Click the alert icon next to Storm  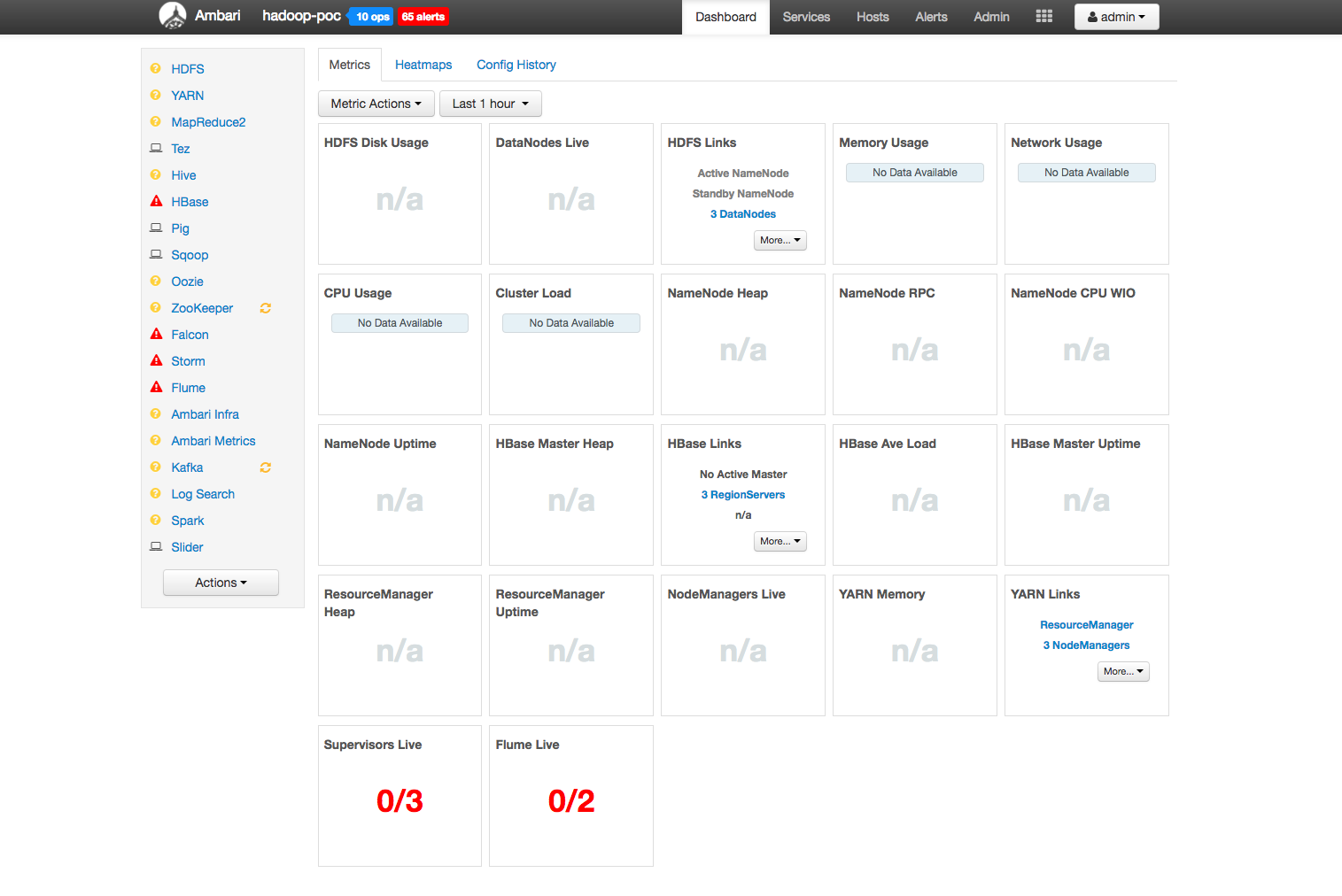pos(155,360)
